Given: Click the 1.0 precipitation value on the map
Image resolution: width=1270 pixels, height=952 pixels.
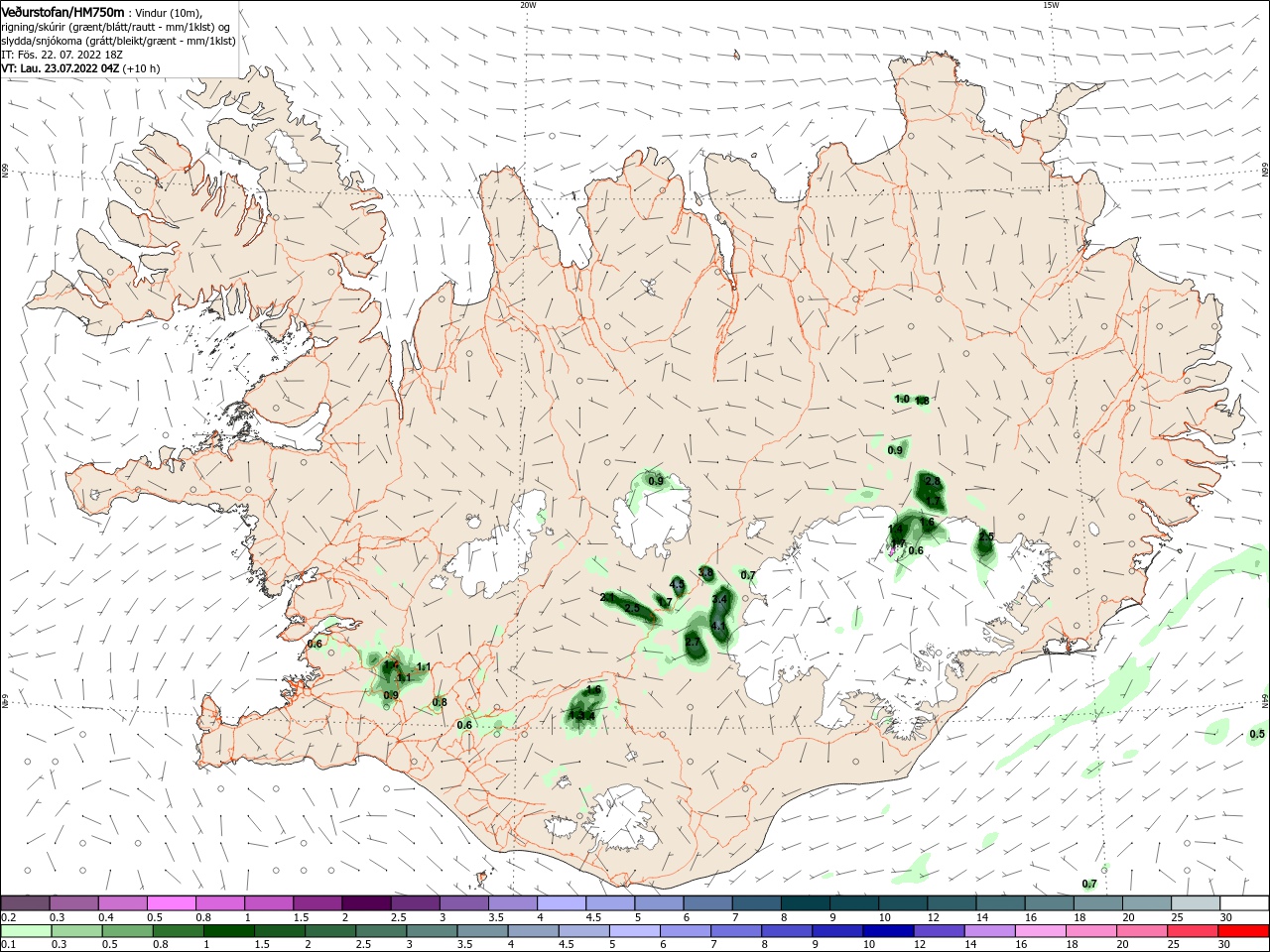Looking at the screenshot, I should (x=902, y=399).
